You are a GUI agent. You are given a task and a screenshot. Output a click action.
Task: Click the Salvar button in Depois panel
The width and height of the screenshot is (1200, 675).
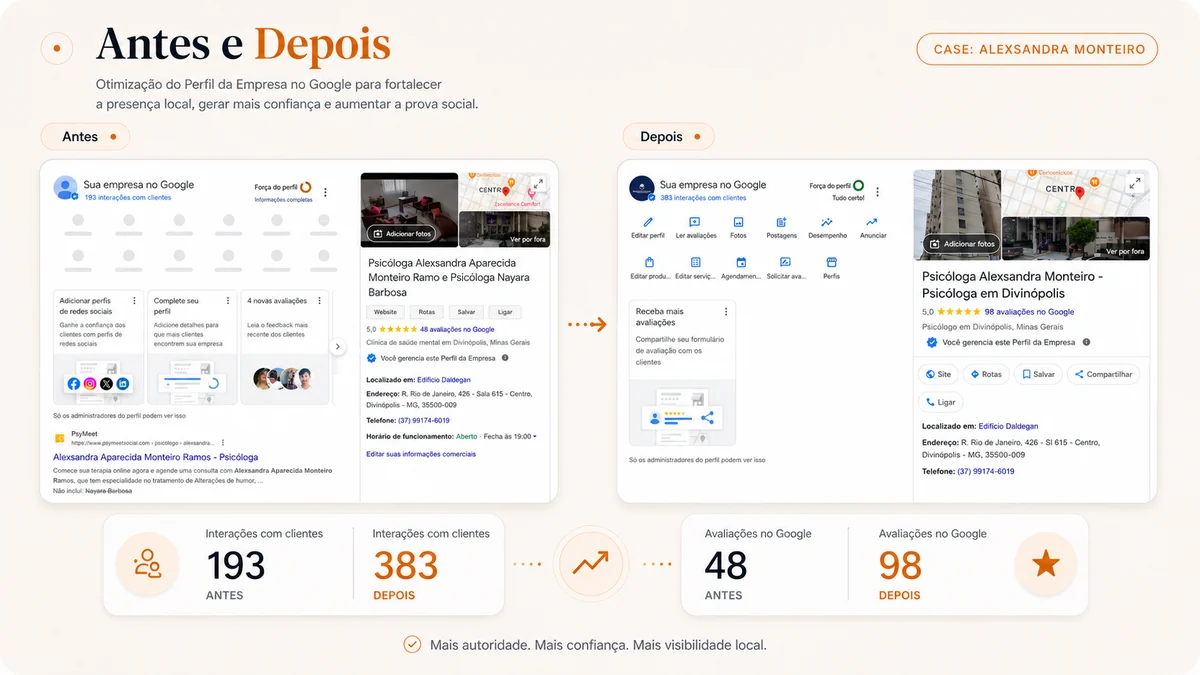[1037, 374]
